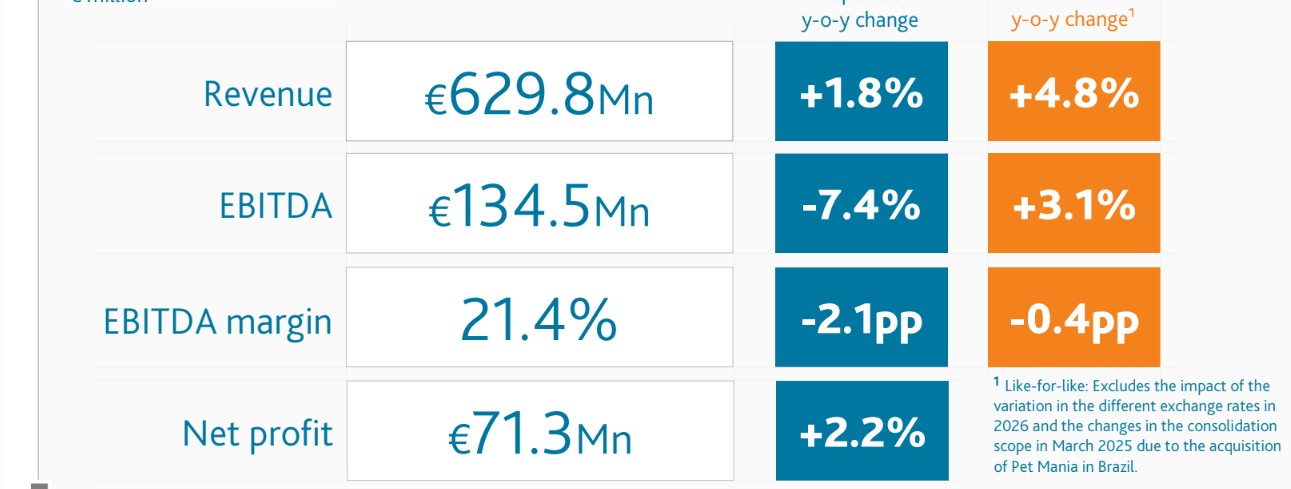The width and height of the screenshot is (1291, 489).
Task: Select the blue -7.4% EBITDA change tile
Action: click(x=861, y=203)
